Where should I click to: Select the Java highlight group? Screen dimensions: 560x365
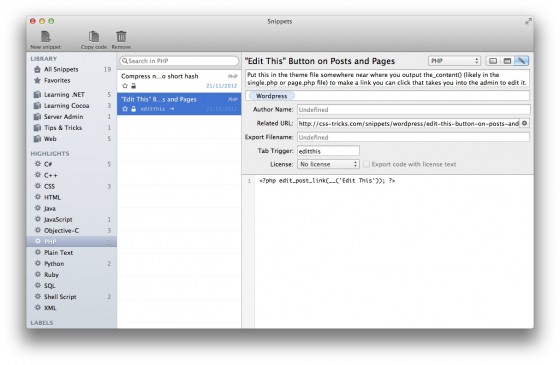tap(71, 209)
